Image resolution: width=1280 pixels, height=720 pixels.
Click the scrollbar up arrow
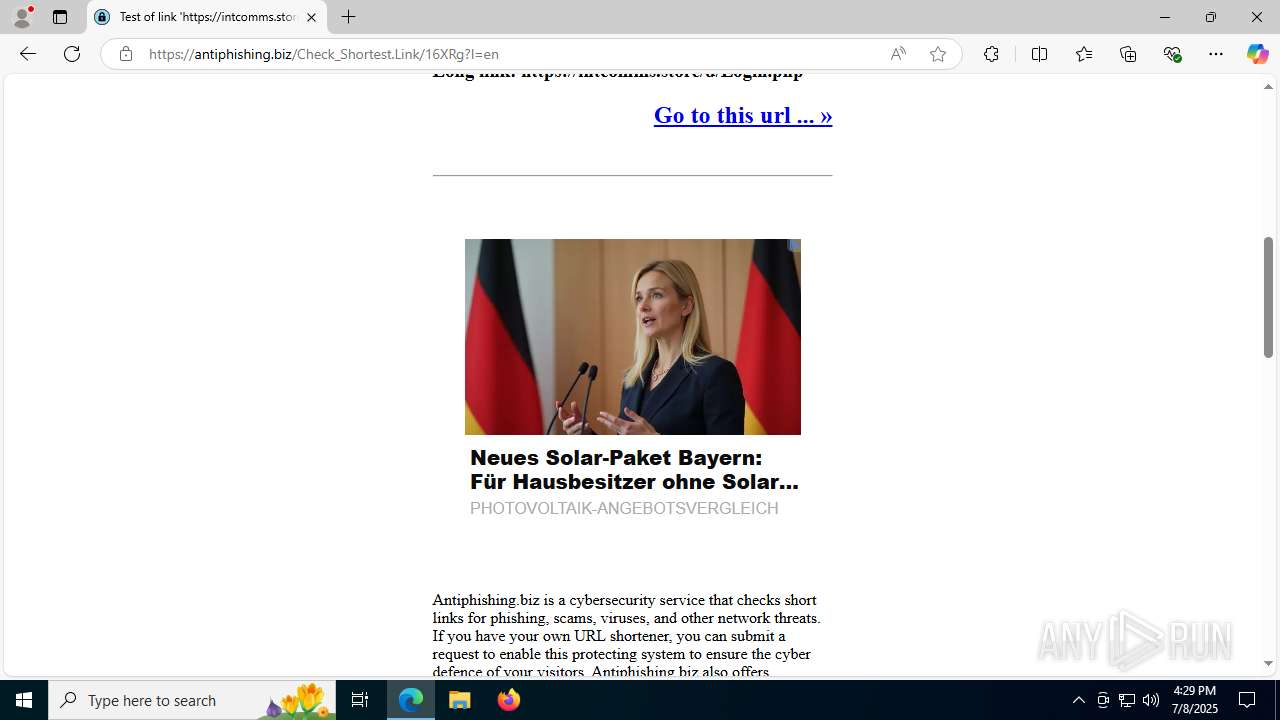[x=1268, y=87]
